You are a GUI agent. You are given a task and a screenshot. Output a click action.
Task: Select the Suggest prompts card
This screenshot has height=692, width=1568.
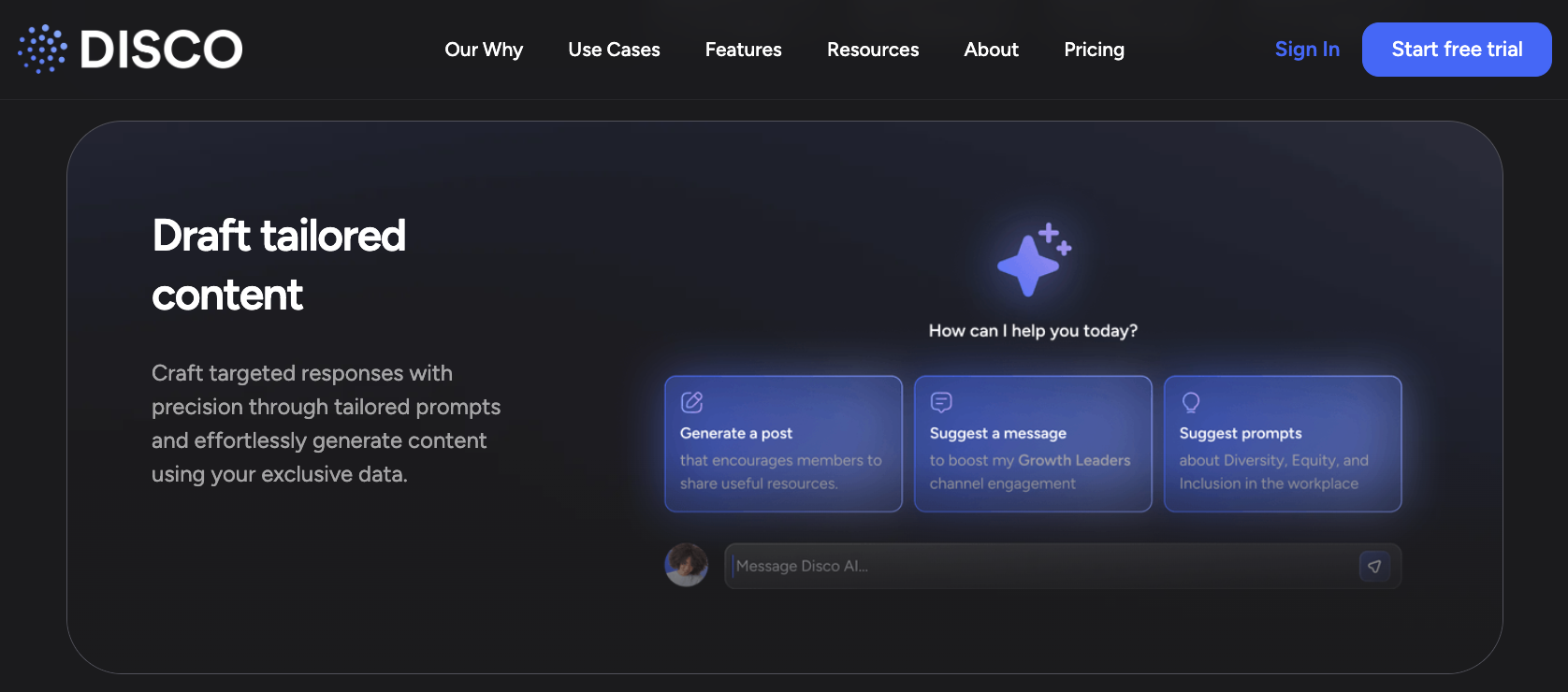point(1283,444)
